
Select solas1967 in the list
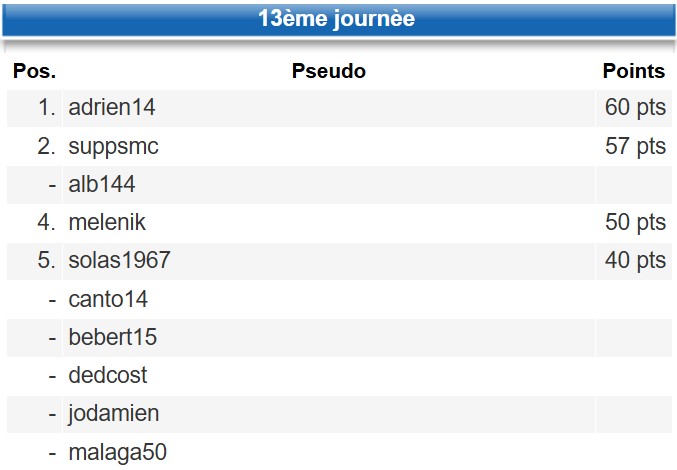119,261
